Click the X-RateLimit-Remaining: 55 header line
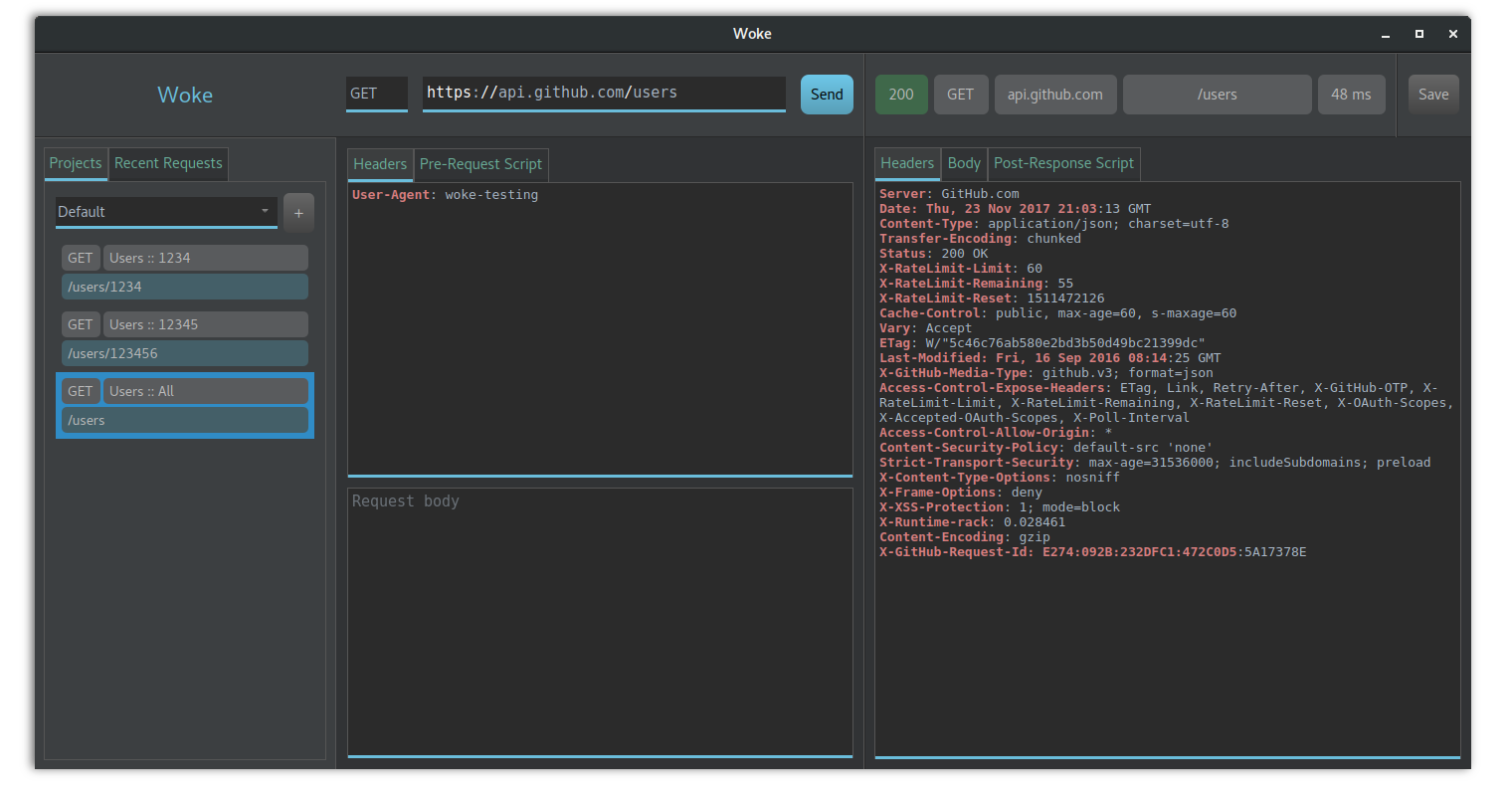The height and width of the screenshot is (796, 1512). (977, 284)
